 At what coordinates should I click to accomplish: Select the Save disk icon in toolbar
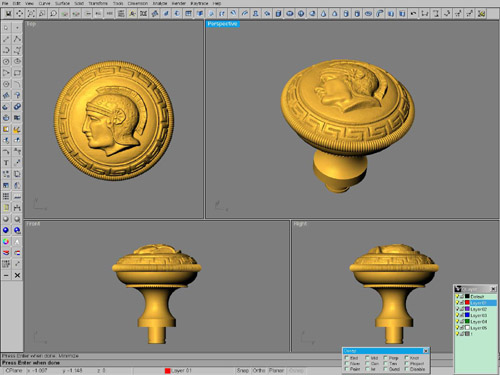click(8, 14)
